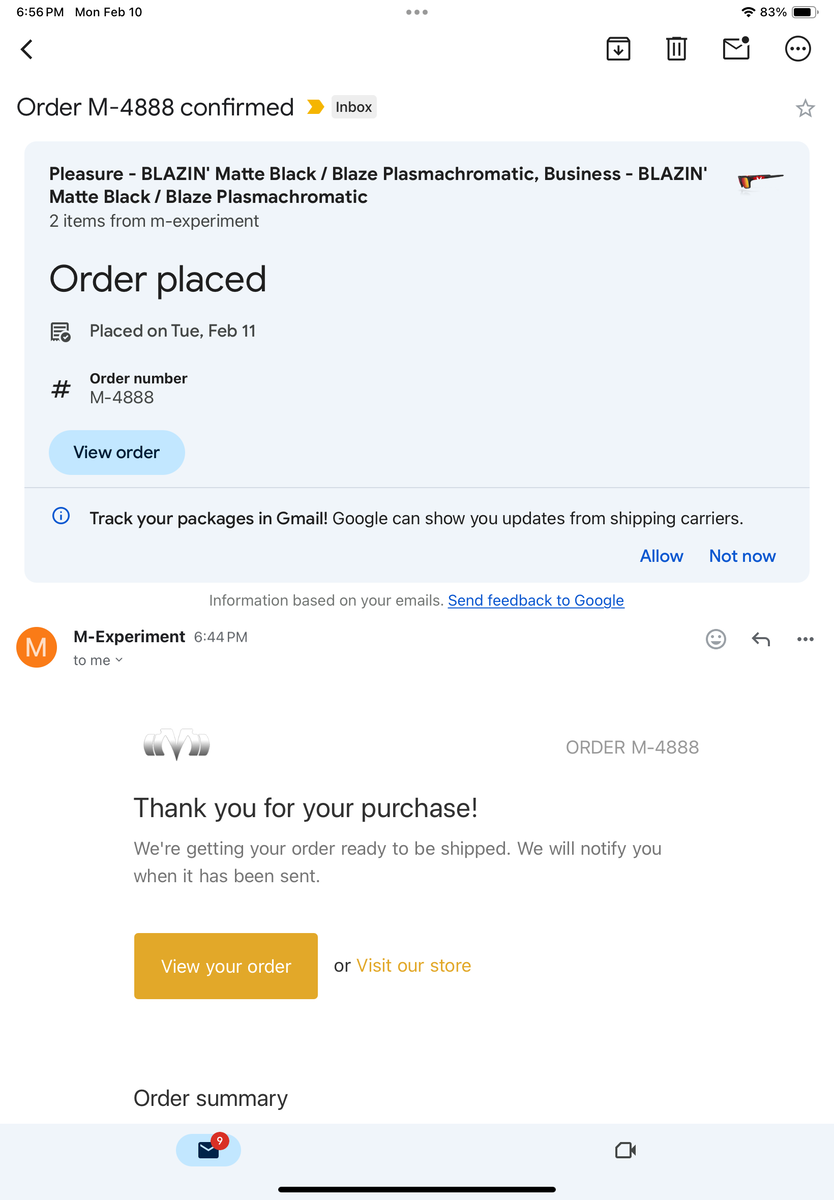The height and width of the screenshot is (1200, 834).
Task: Star the Order M-4888 email
Action: 805,109
